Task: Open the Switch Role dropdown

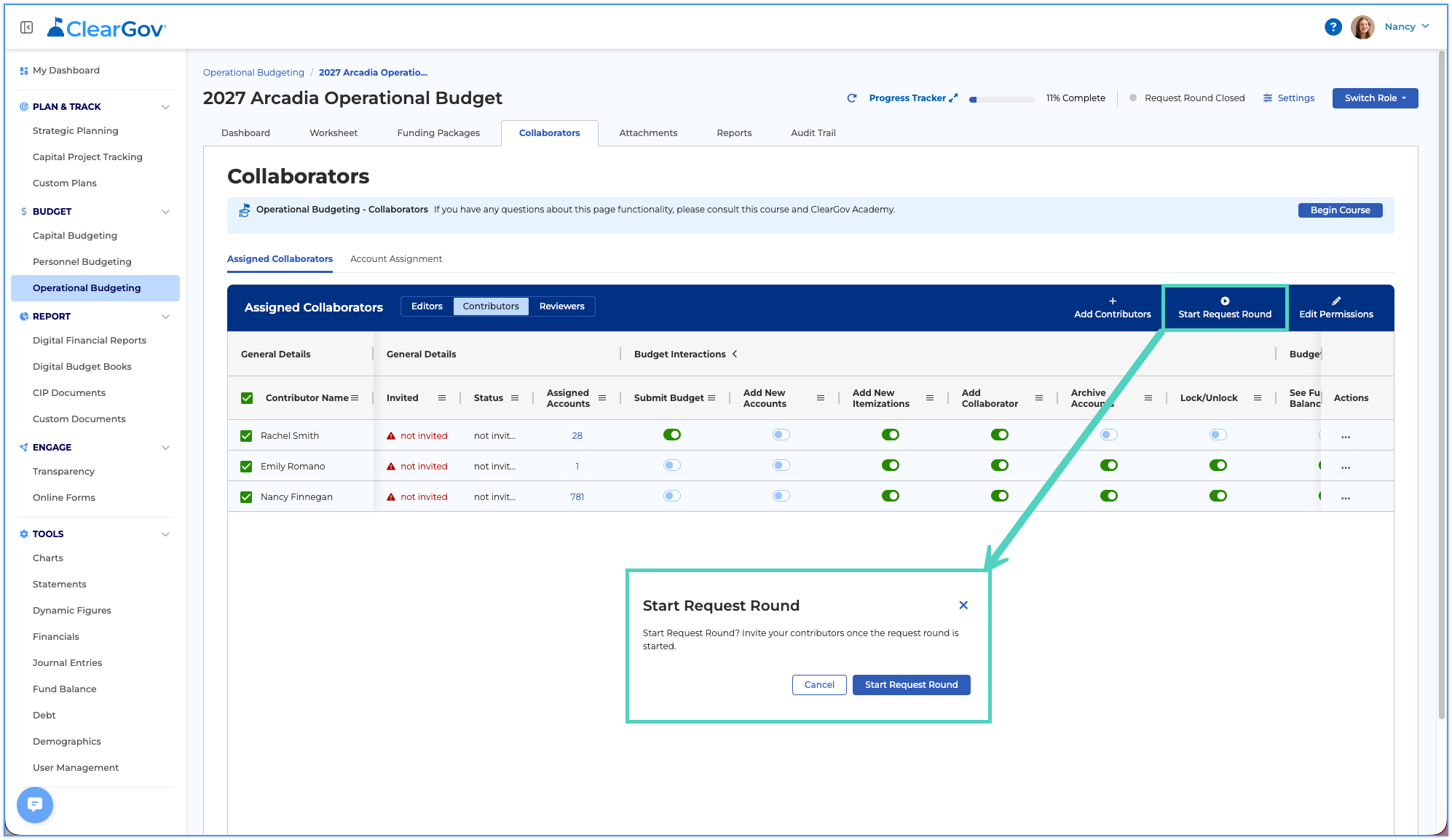Action: 1375,98
